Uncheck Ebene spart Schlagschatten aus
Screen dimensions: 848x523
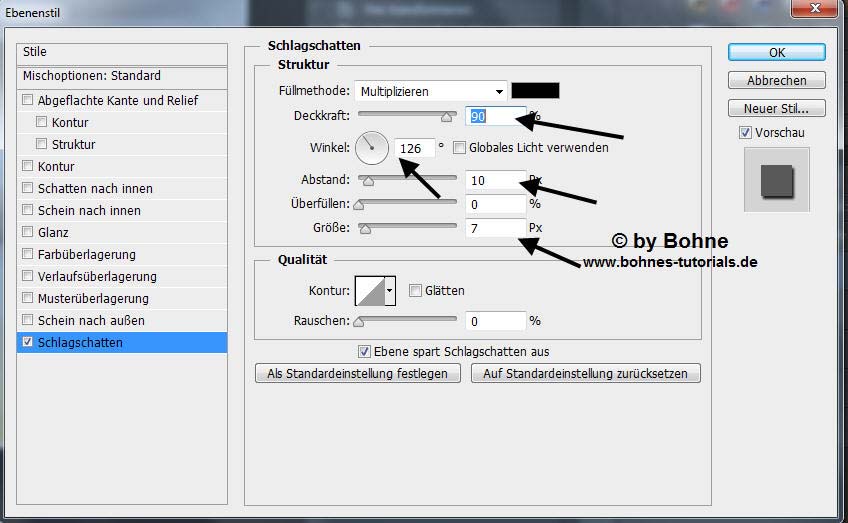365,352
